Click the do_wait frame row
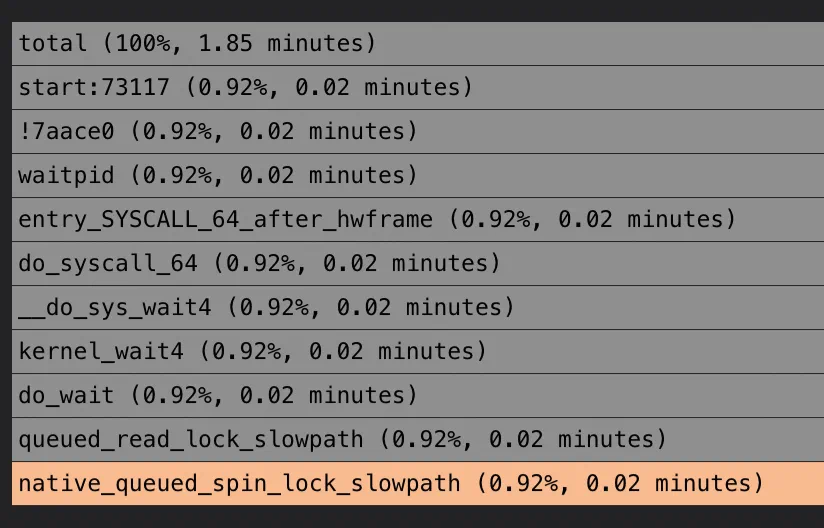824x528 pixels. [x=412, y=395]
